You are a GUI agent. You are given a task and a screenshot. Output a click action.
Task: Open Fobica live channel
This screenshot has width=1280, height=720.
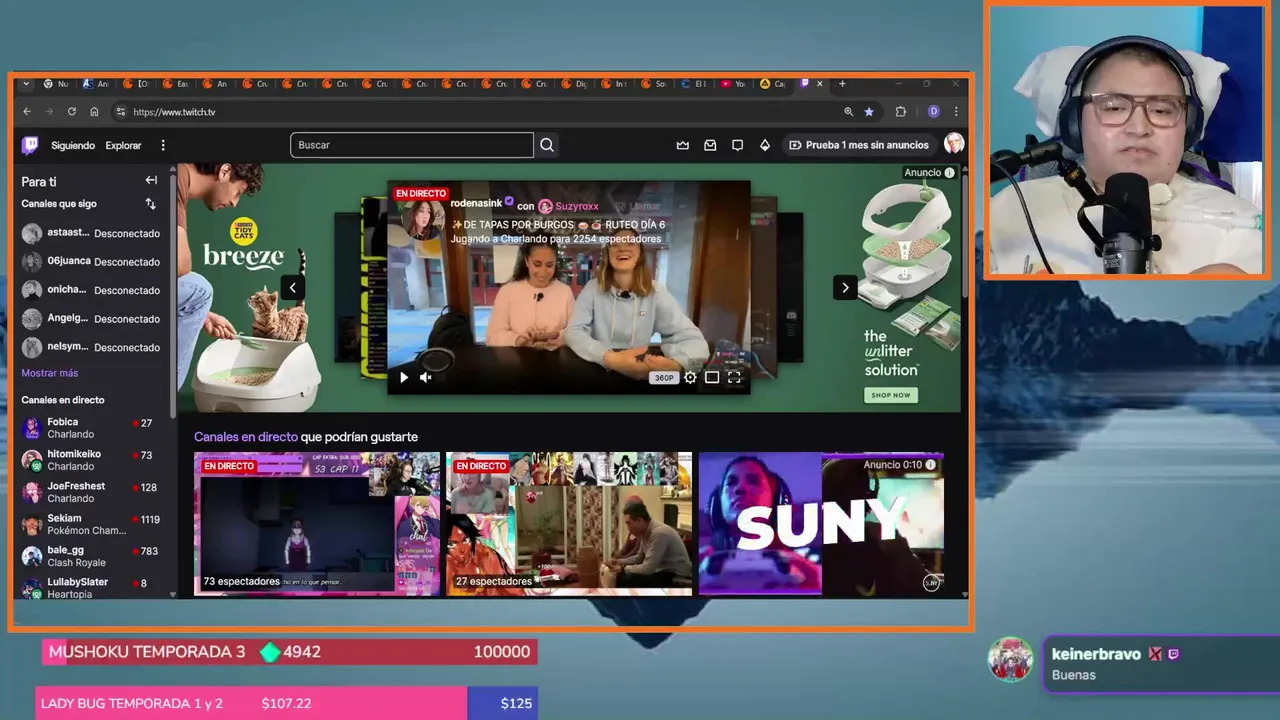[x=91, y=428]
